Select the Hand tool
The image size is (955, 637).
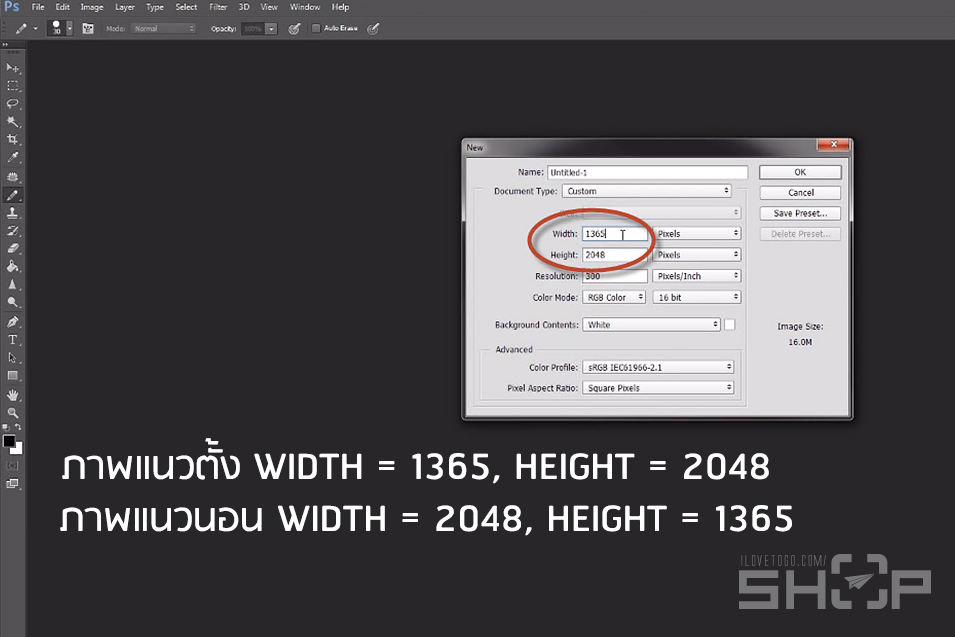click(12, 395)
